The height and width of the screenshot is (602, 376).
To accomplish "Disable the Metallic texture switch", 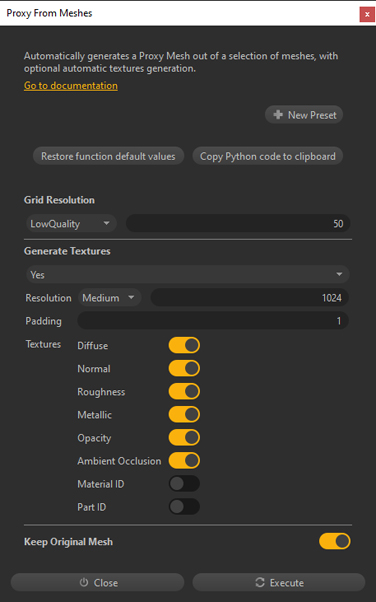I will (184, 414).
